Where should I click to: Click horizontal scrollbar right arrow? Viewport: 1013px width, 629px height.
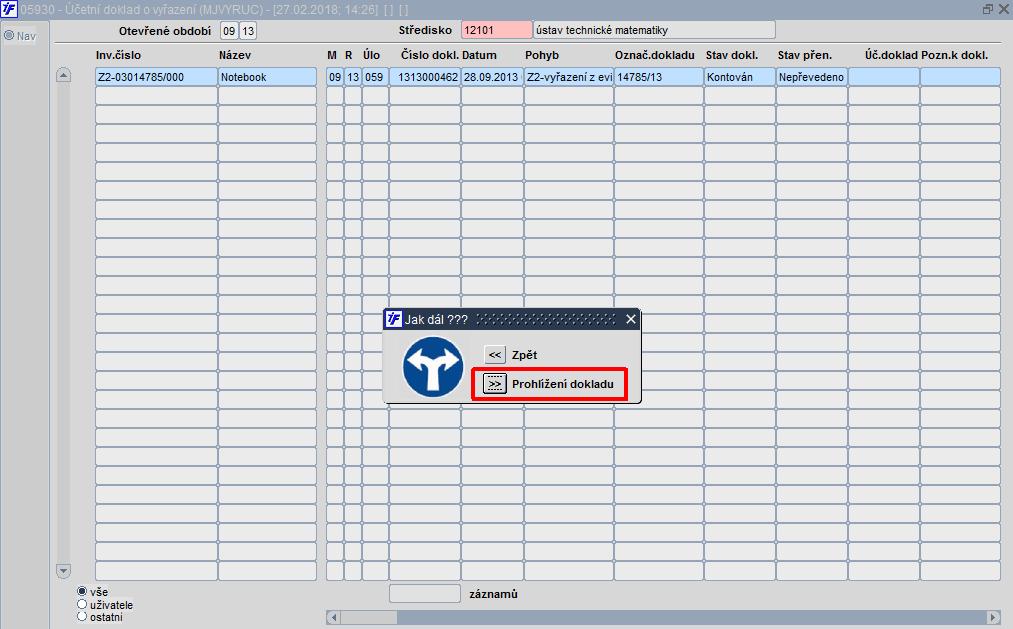(994, 617)
